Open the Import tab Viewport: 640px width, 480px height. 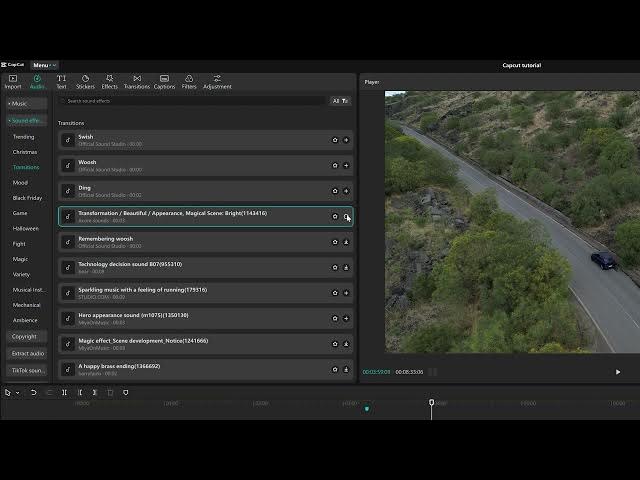13,82
